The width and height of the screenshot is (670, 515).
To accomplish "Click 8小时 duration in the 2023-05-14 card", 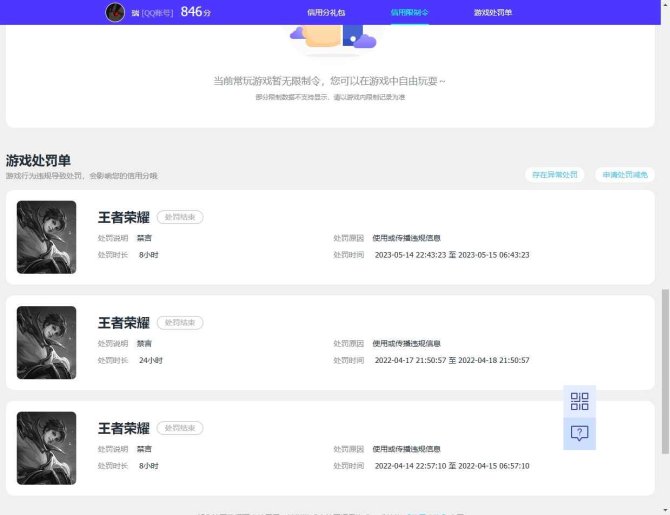I will click(149, 255).
